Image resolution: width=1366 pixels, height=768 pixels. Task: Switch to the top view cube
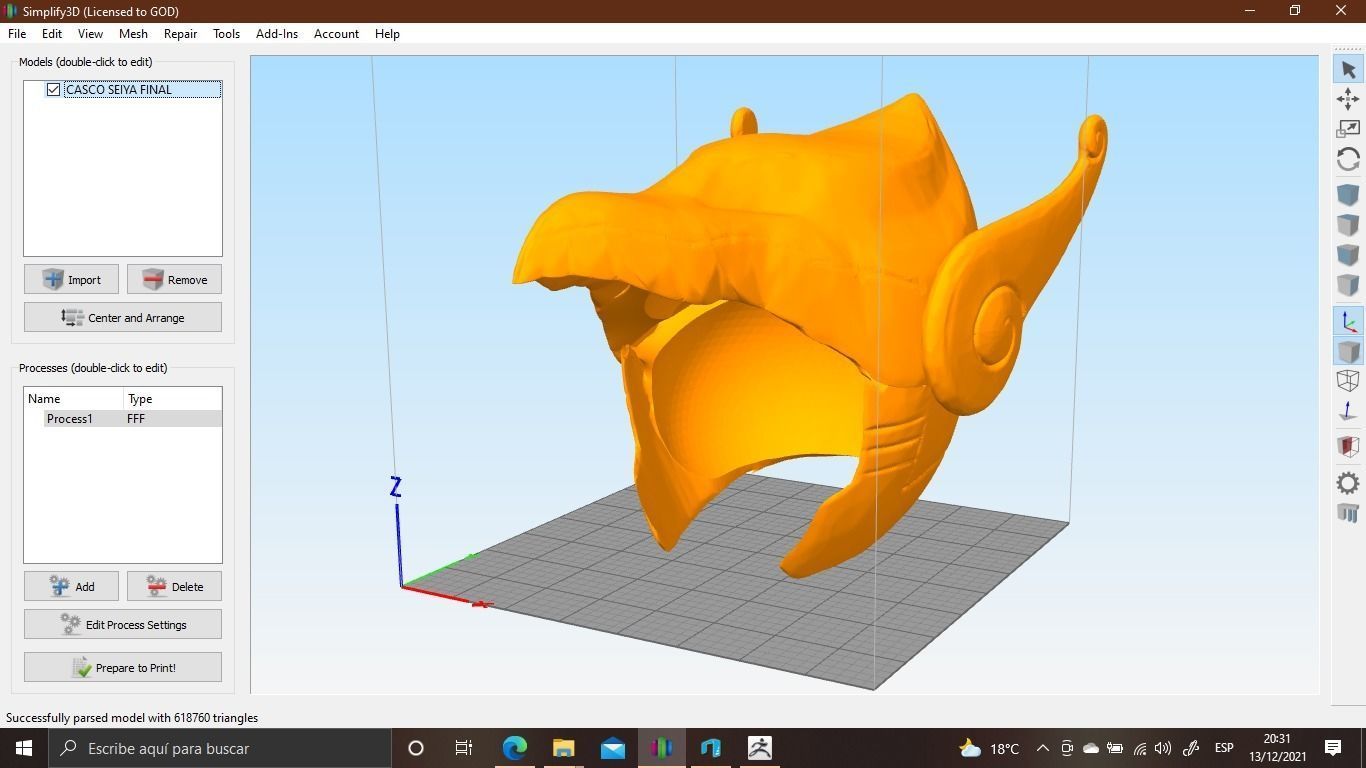(1348, 224)
